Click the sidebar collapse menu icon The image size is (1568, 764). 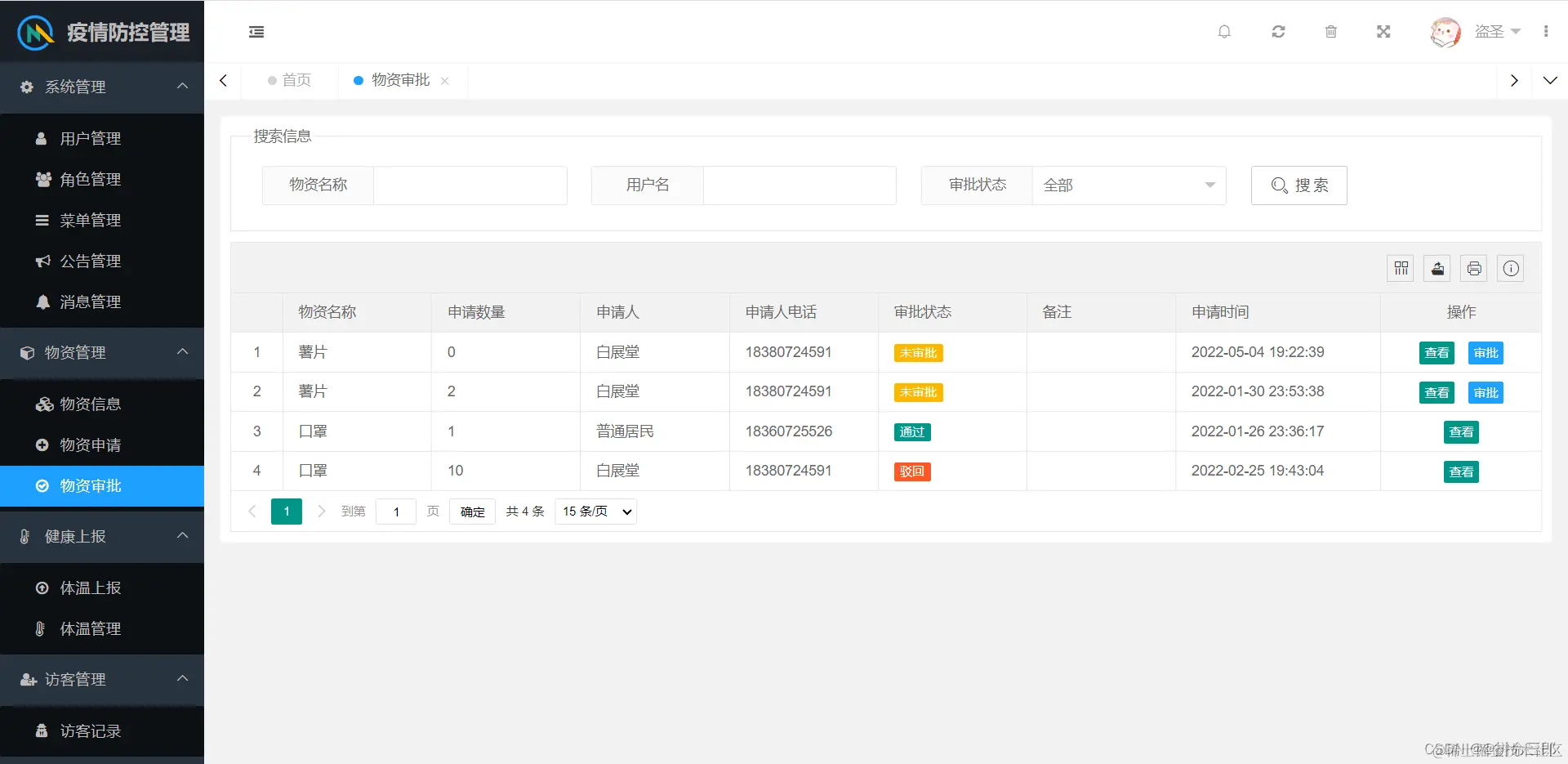click(x=256, y=32)
